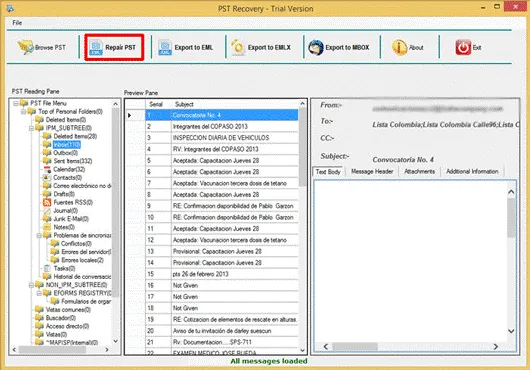Collapse the NON_IPM_SUBTREE tree node

(31, 285)
